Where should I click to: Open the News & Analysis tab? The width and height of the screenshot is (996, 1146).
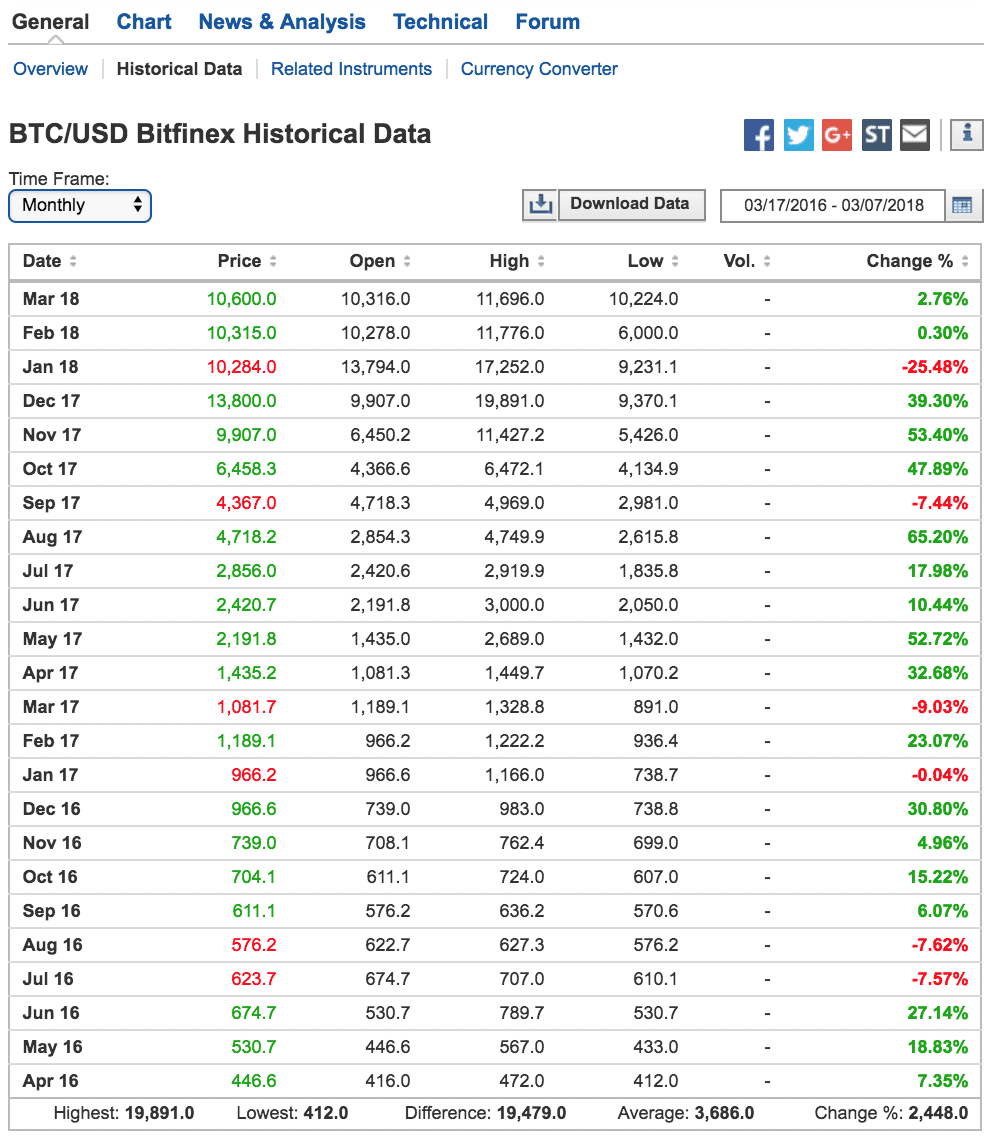click(x=282, y=22)
